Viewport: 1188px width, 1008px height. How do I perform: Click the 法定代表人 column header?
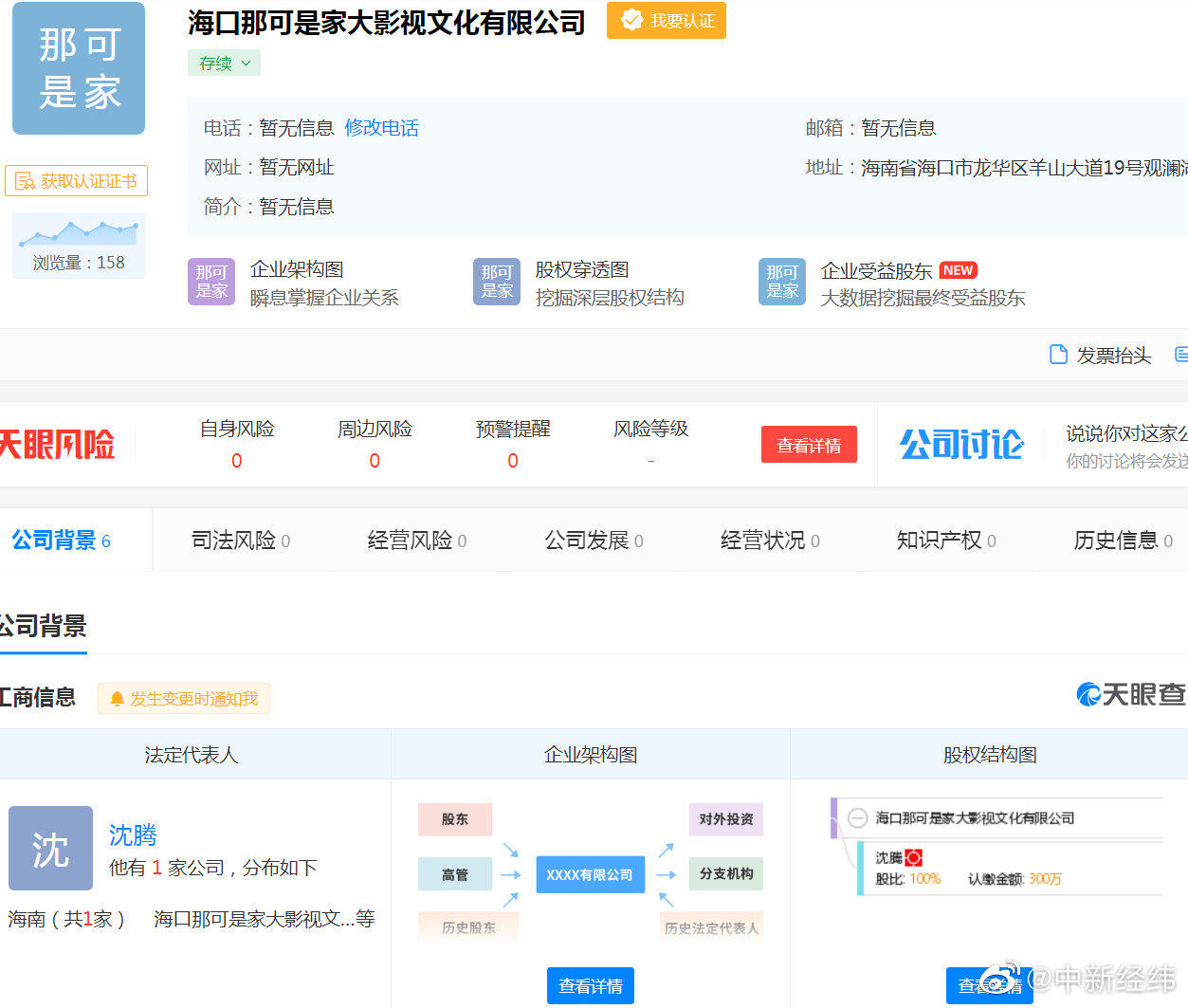click(x=192, y=755)
